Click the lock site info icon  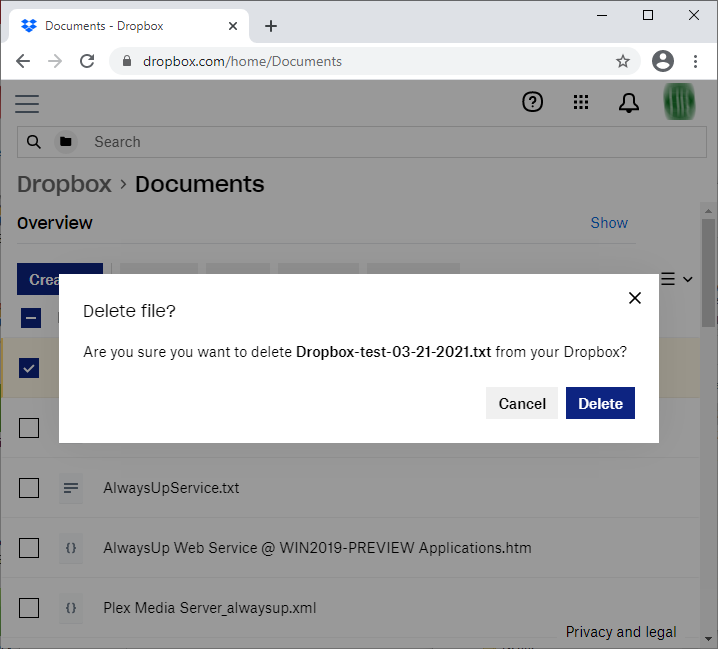(127, 61)
